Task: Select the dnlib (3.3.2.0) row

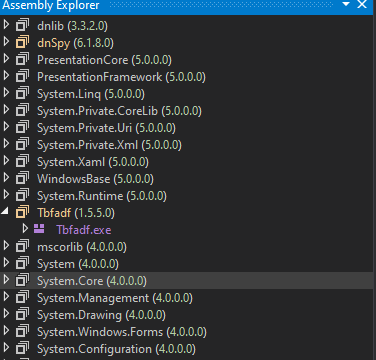Action: (x=186, y=26)
